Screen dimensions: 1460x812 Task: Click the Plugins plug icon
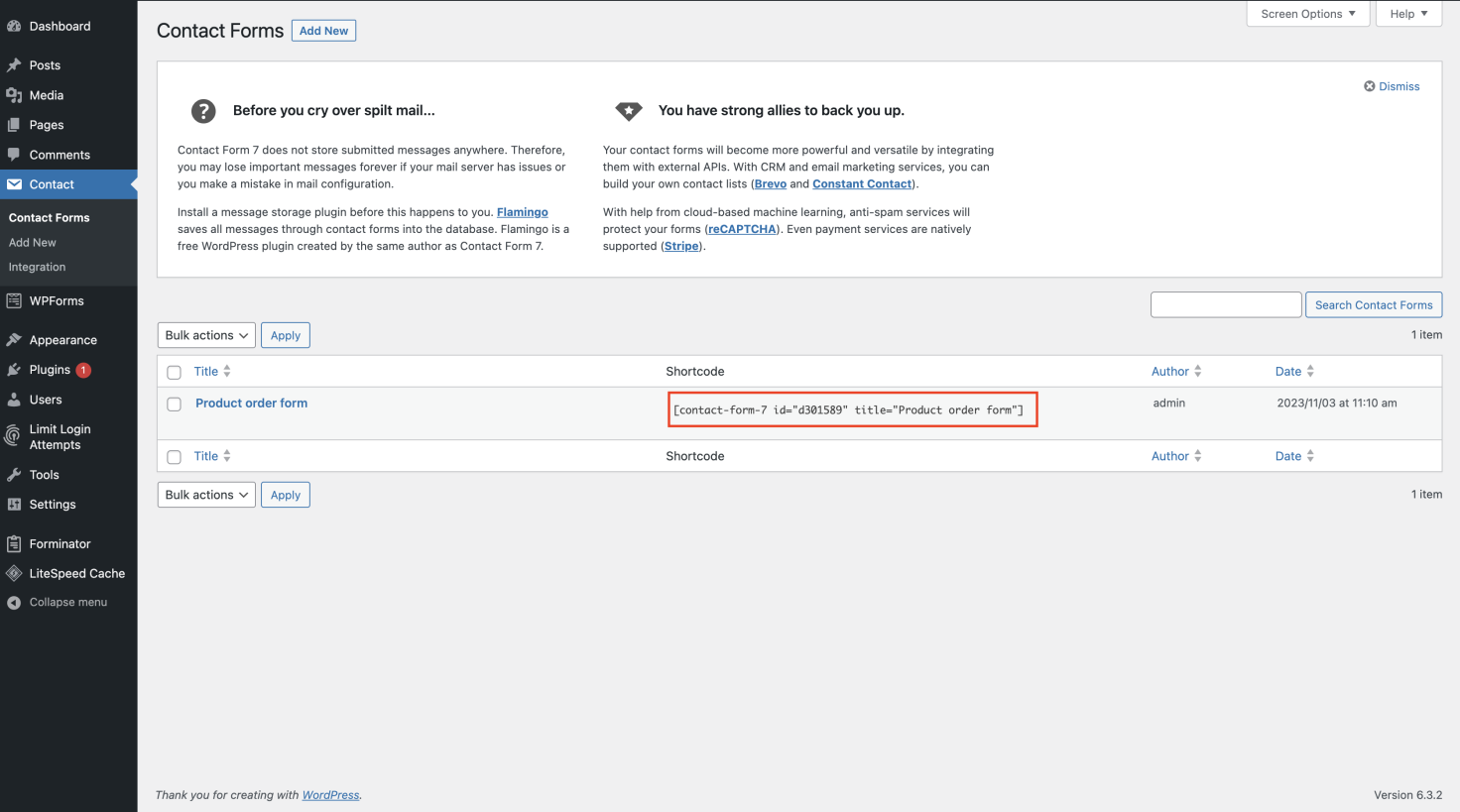[x=14, y=370]
